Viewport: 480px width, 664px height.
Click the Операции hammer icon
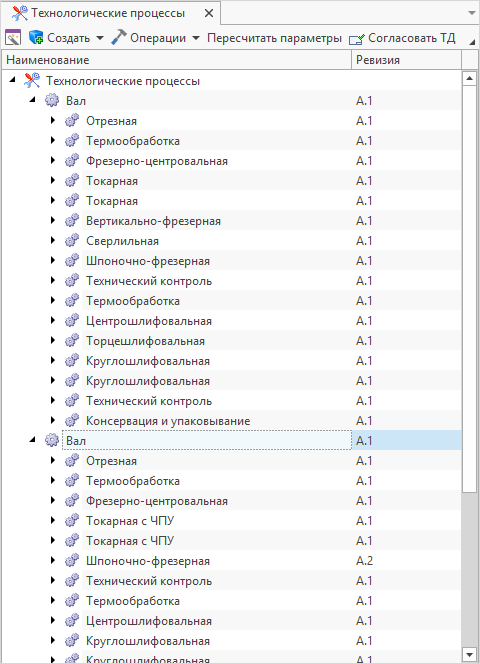119,37
